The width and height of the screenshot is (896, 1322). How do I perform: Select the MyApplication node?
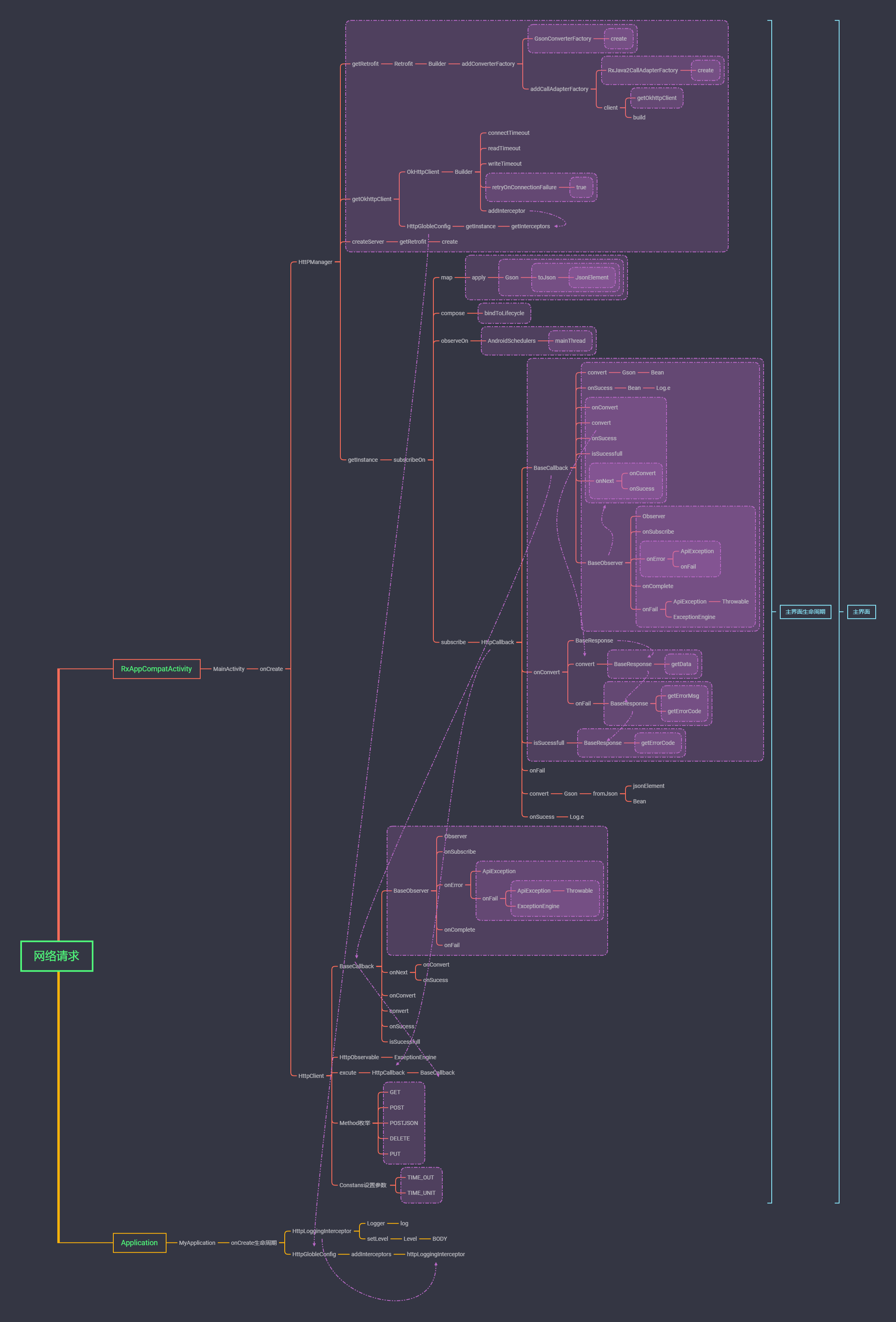[x=197, y=1243]
